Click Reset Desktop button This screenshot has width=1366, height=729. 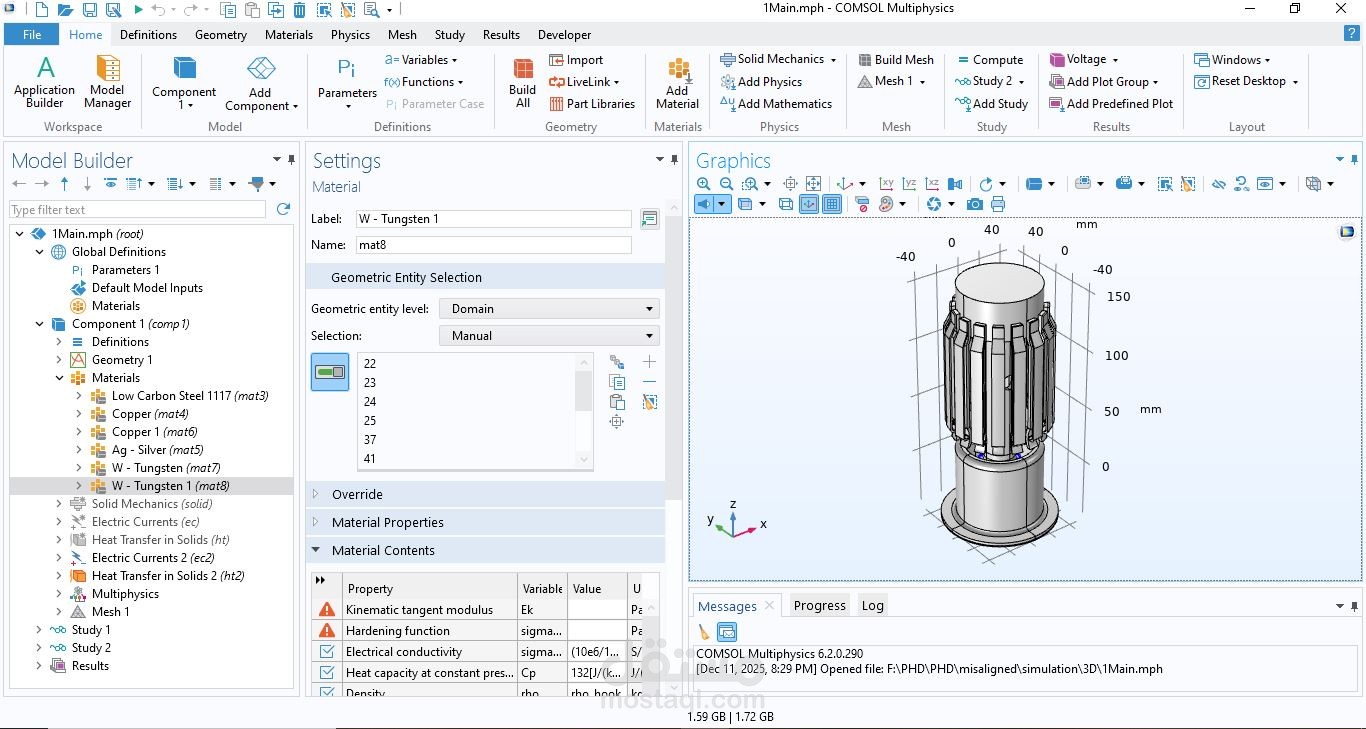(1246, 81)
